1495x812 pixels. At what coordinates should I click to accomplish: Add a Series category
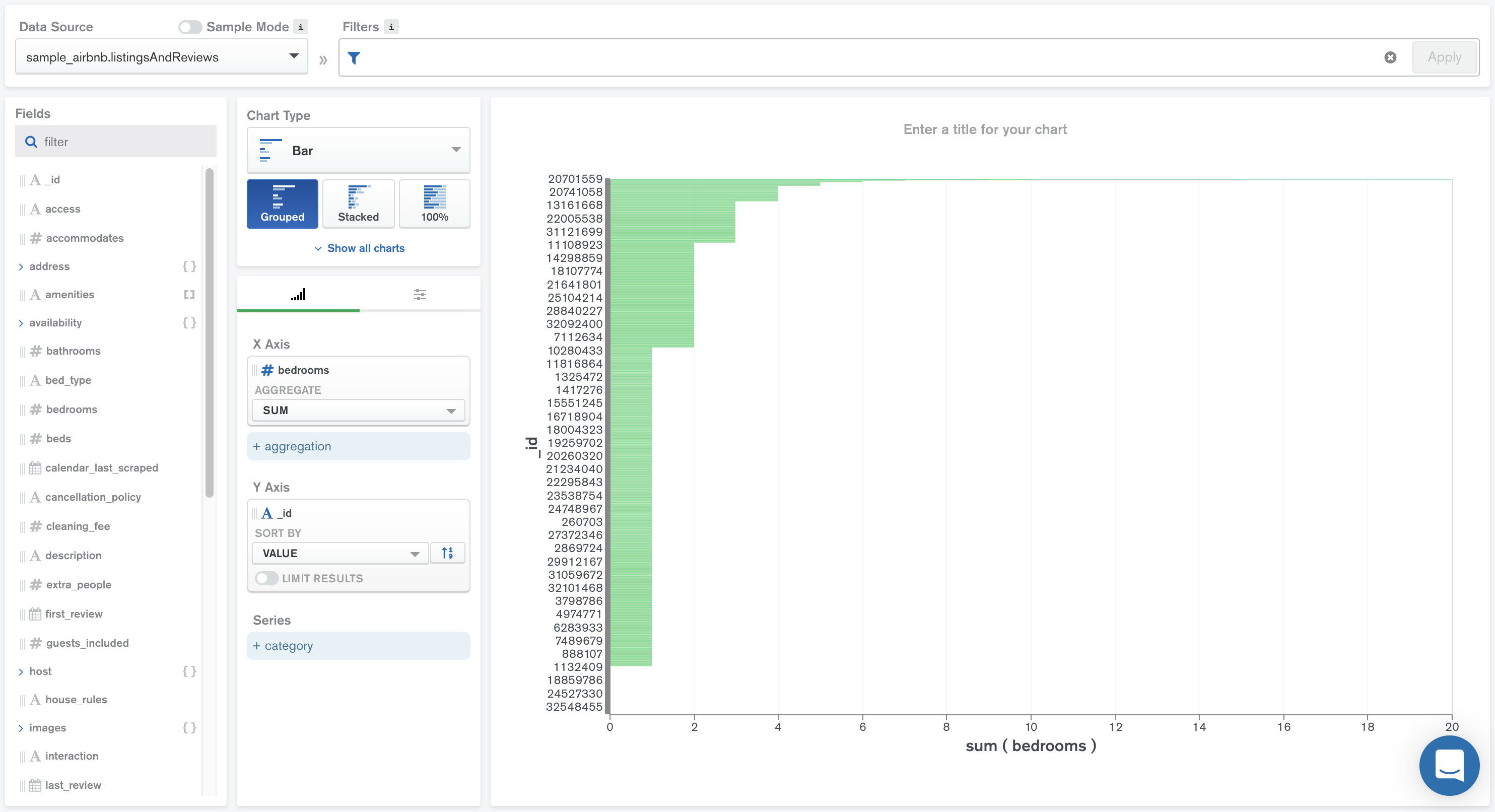(359, 646)
